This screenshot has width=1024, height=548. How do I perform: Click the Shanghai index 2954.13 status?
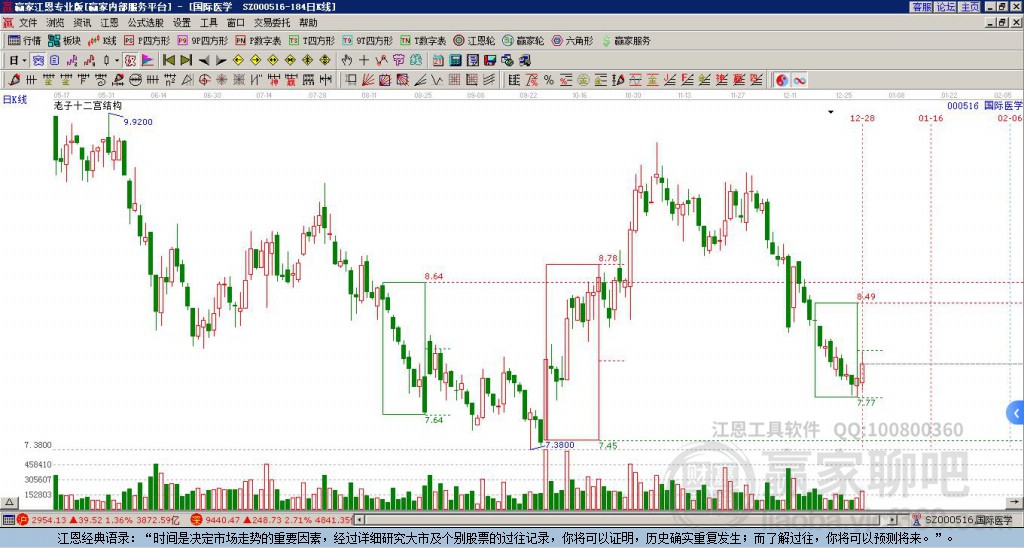(99, 520)
